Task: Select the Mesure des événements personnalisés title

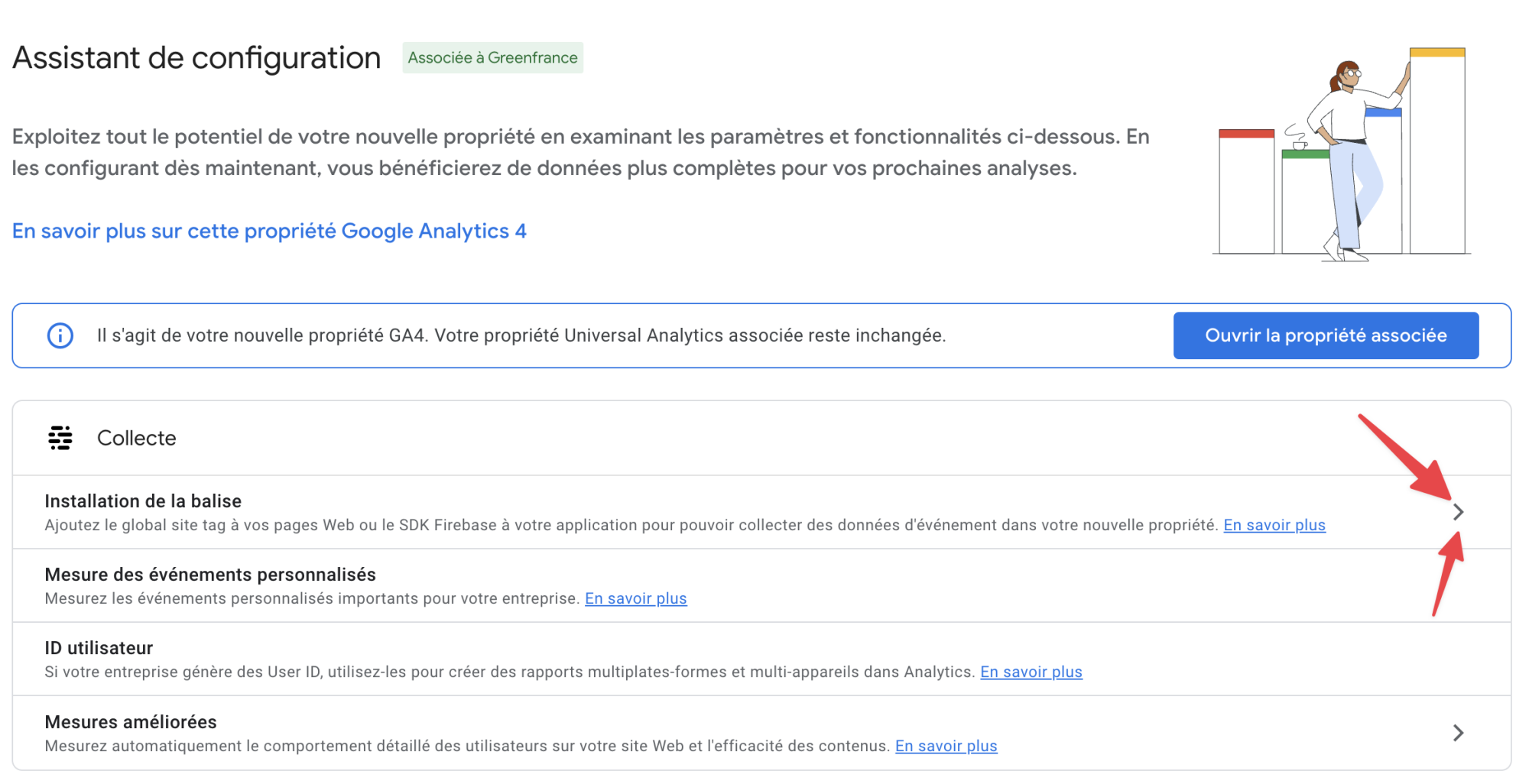Action: 210,575
